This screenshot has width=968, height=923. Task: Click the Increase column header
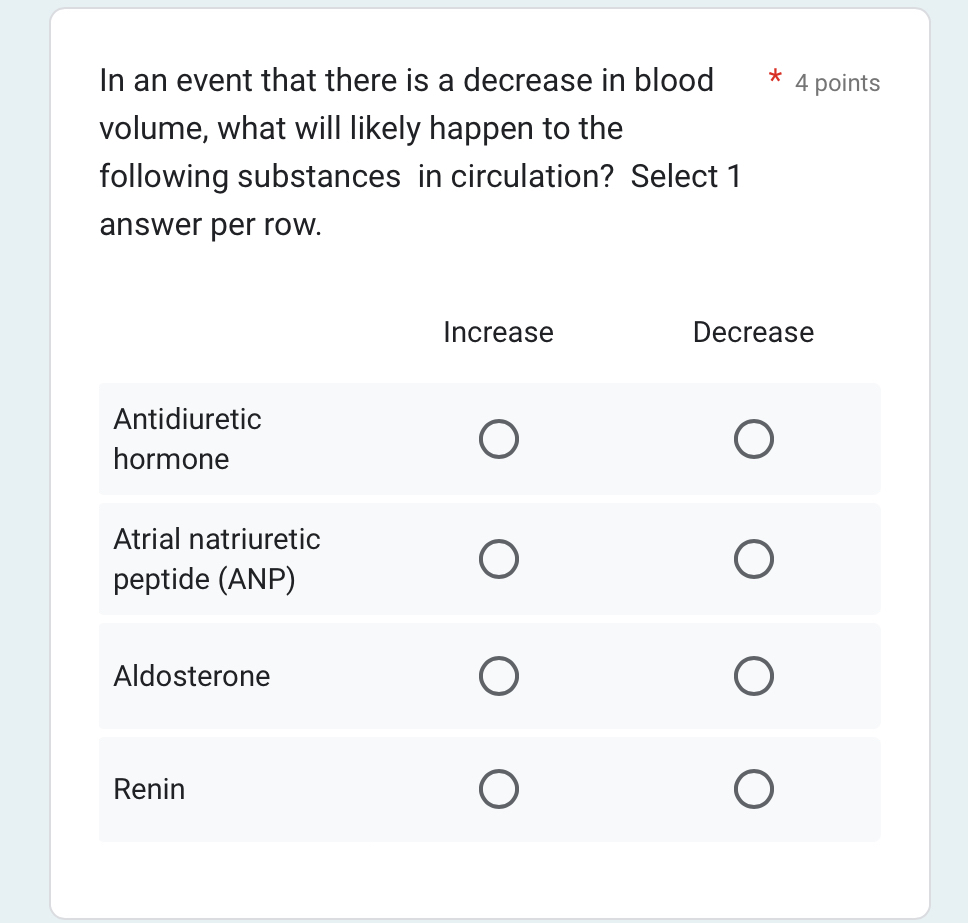tap(498, 332)
